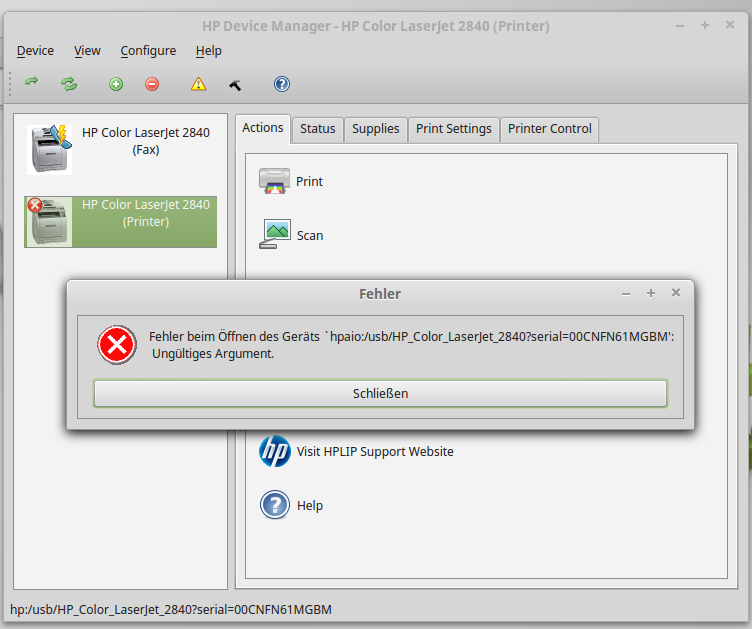
Task: Switch to the Actions tab
Action: (263, 128)
